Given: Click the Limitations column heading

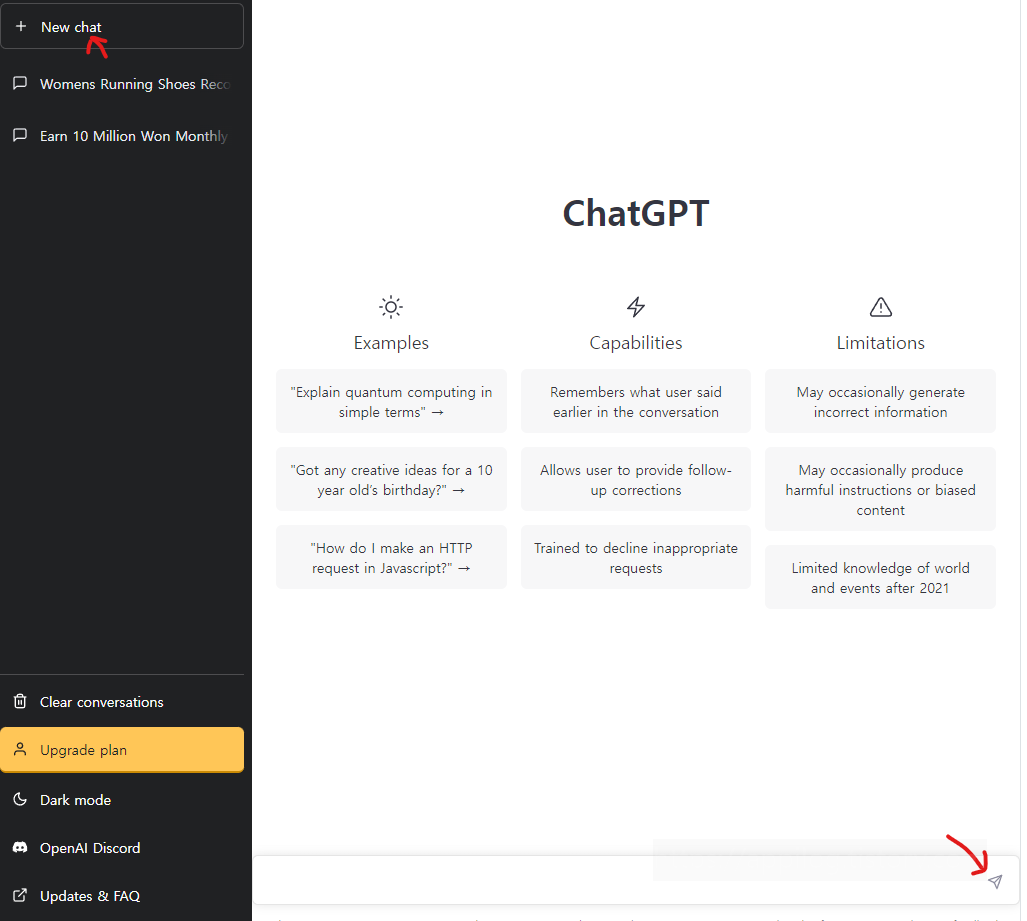Looking at the screenshot, I should click(880, 343).
